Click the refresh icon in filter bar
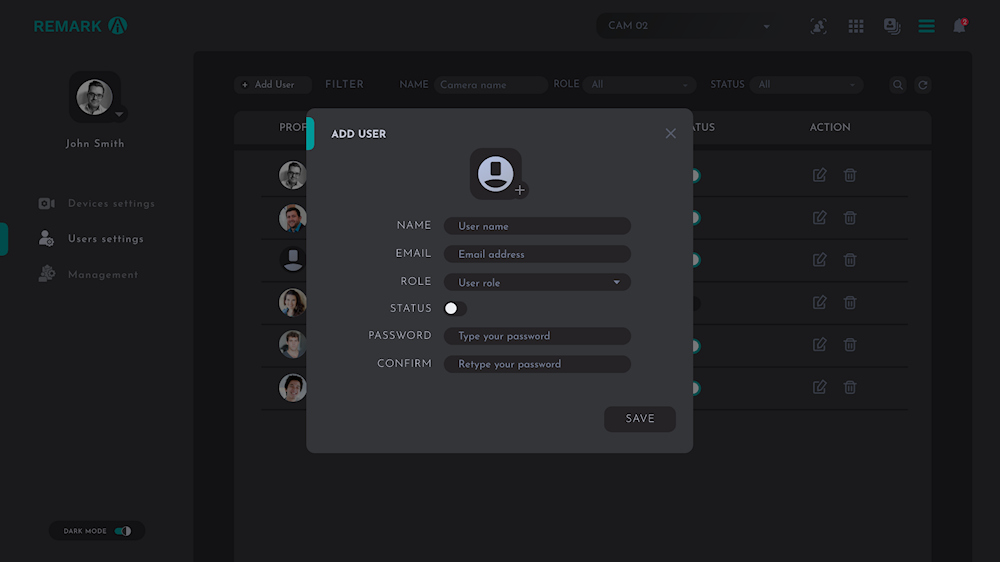The height and width of the screenshot is (562, 1000). pos(923,85)
